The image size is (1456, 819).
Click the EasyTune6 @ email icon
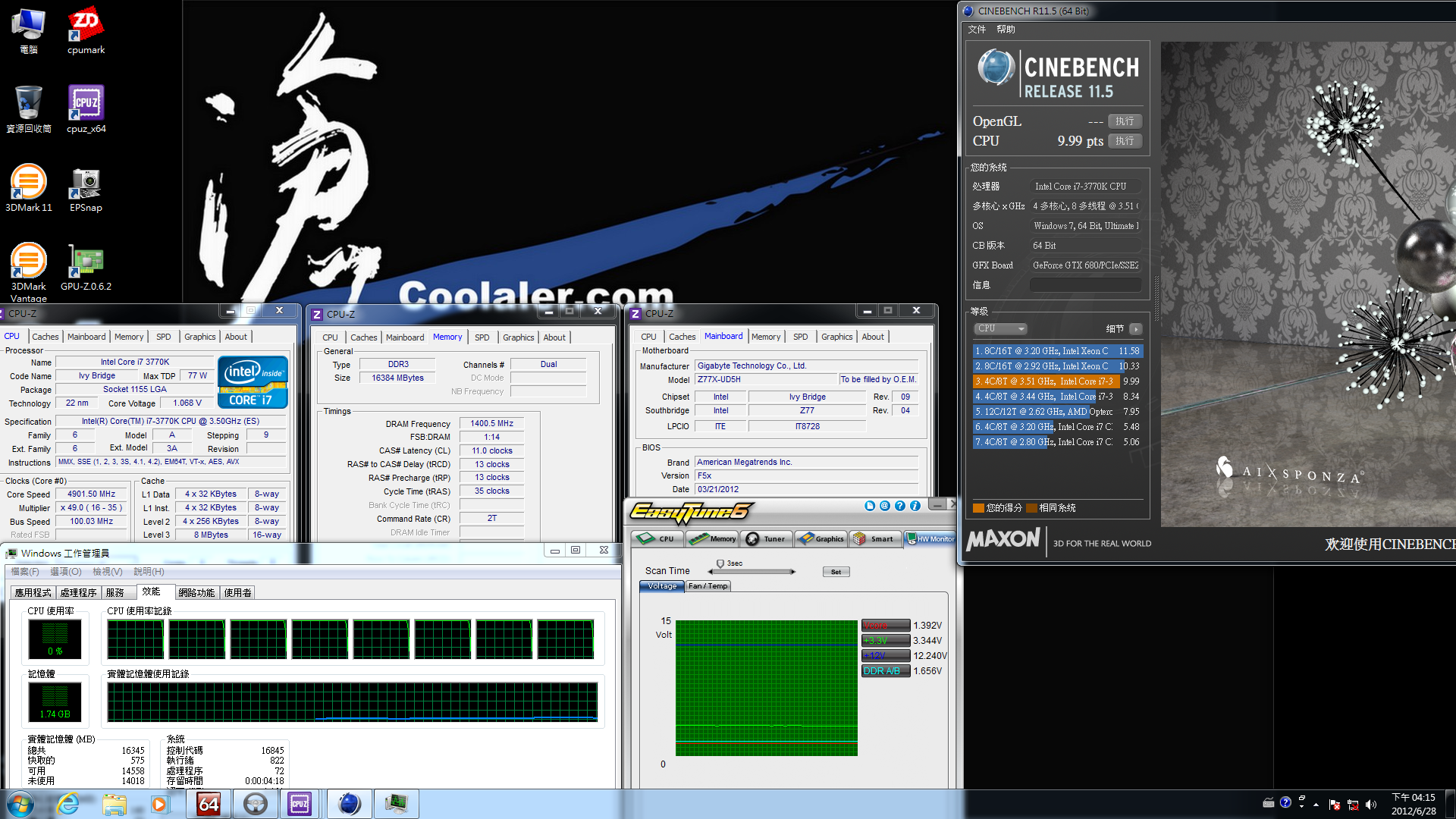tap(885, 506)
